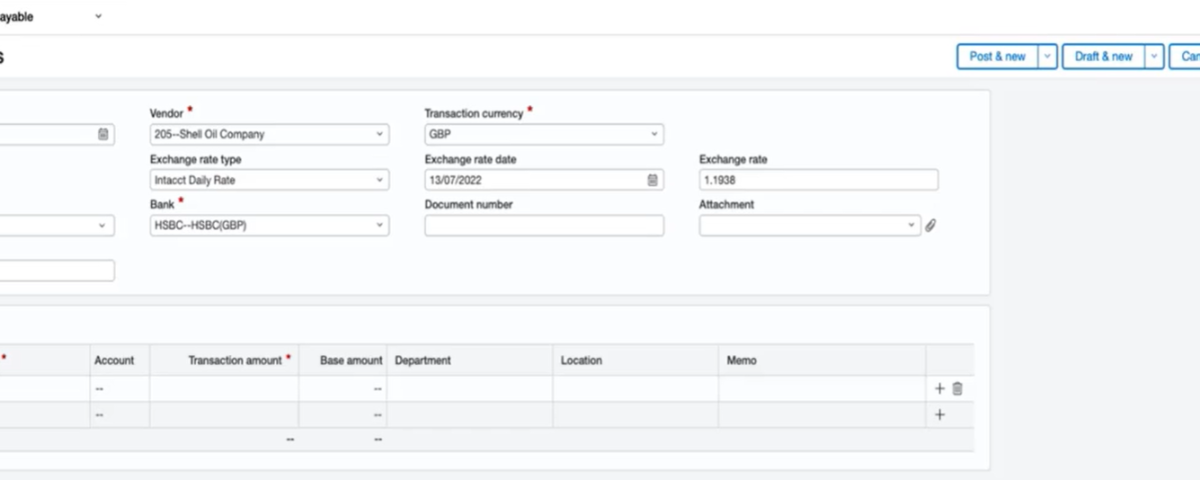Add line with second row plus icon
Image resolution: width=1200 pixels, height=480 pixels.
pyautogui.click(x=939, y=414)
